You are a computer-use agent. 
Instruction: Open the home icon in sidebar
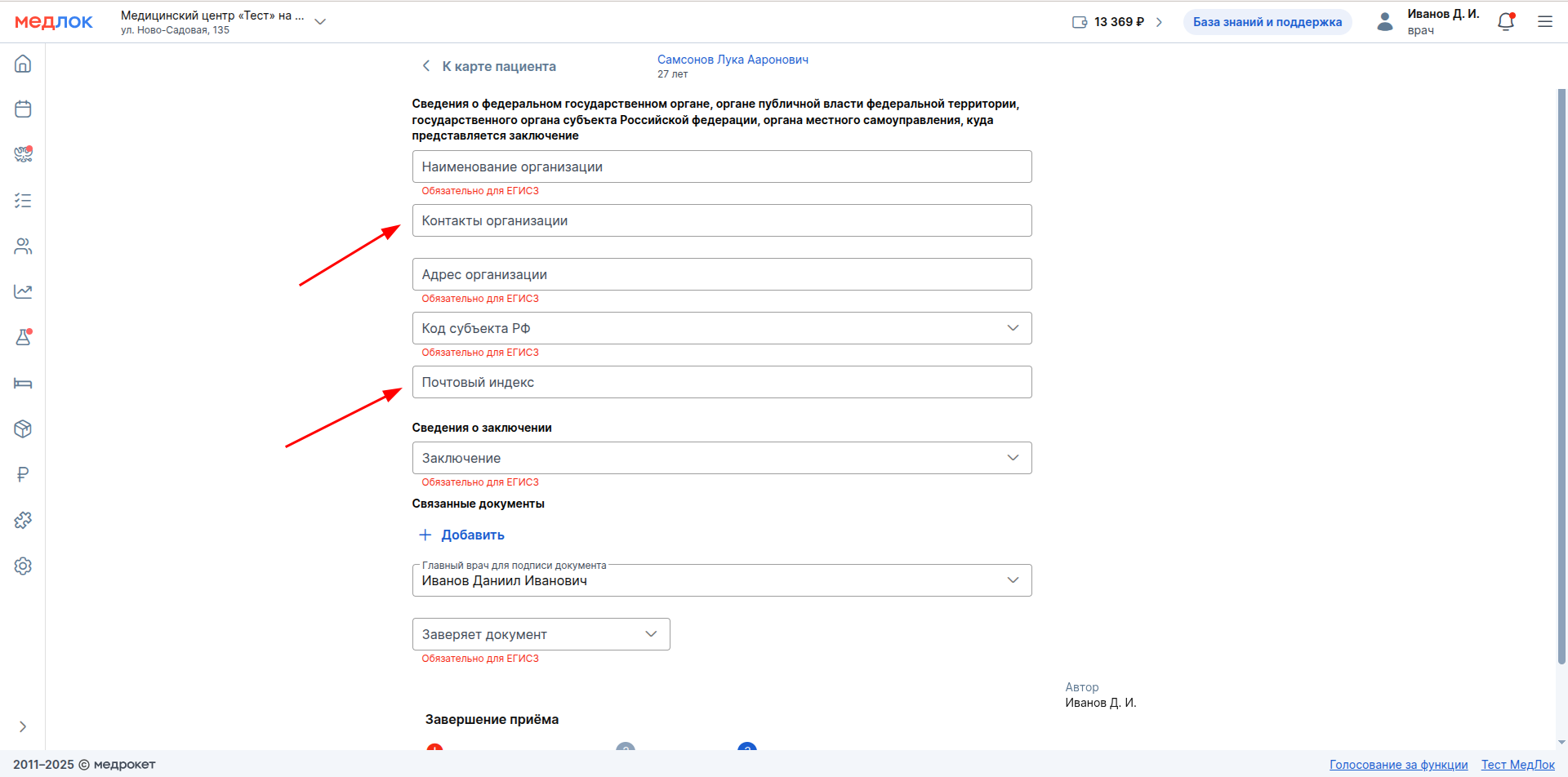click(x=23, y=64)
